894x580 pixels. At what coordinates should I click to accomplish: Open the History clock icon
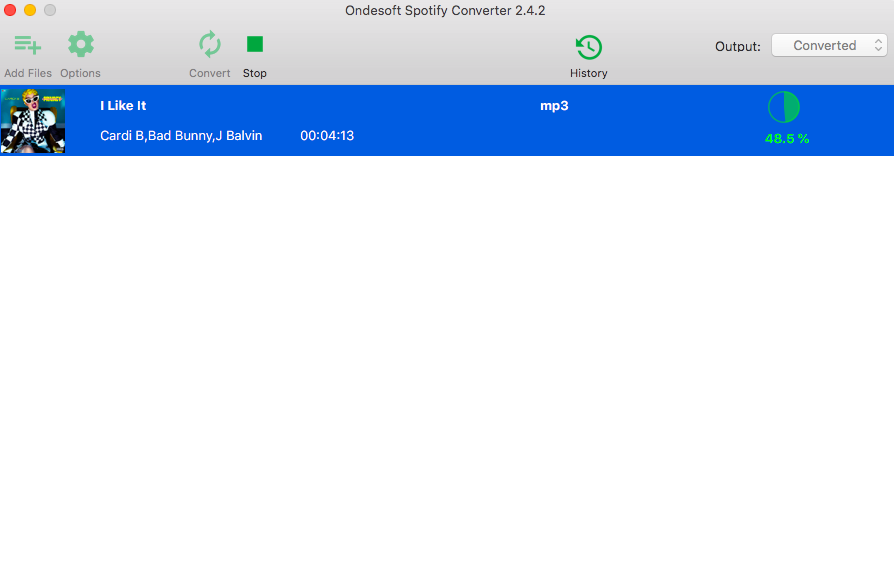click(588, 47)
